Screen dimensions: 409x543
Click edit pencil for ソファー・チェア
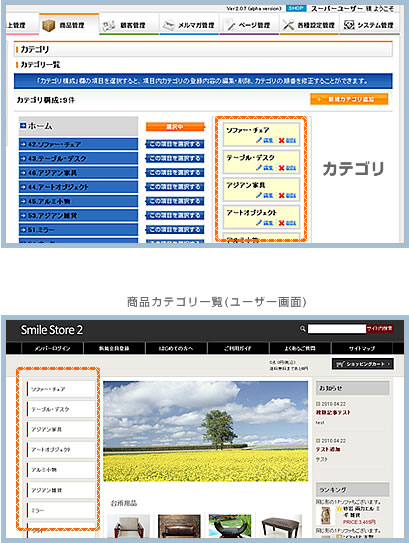click(x=259, y=140)
